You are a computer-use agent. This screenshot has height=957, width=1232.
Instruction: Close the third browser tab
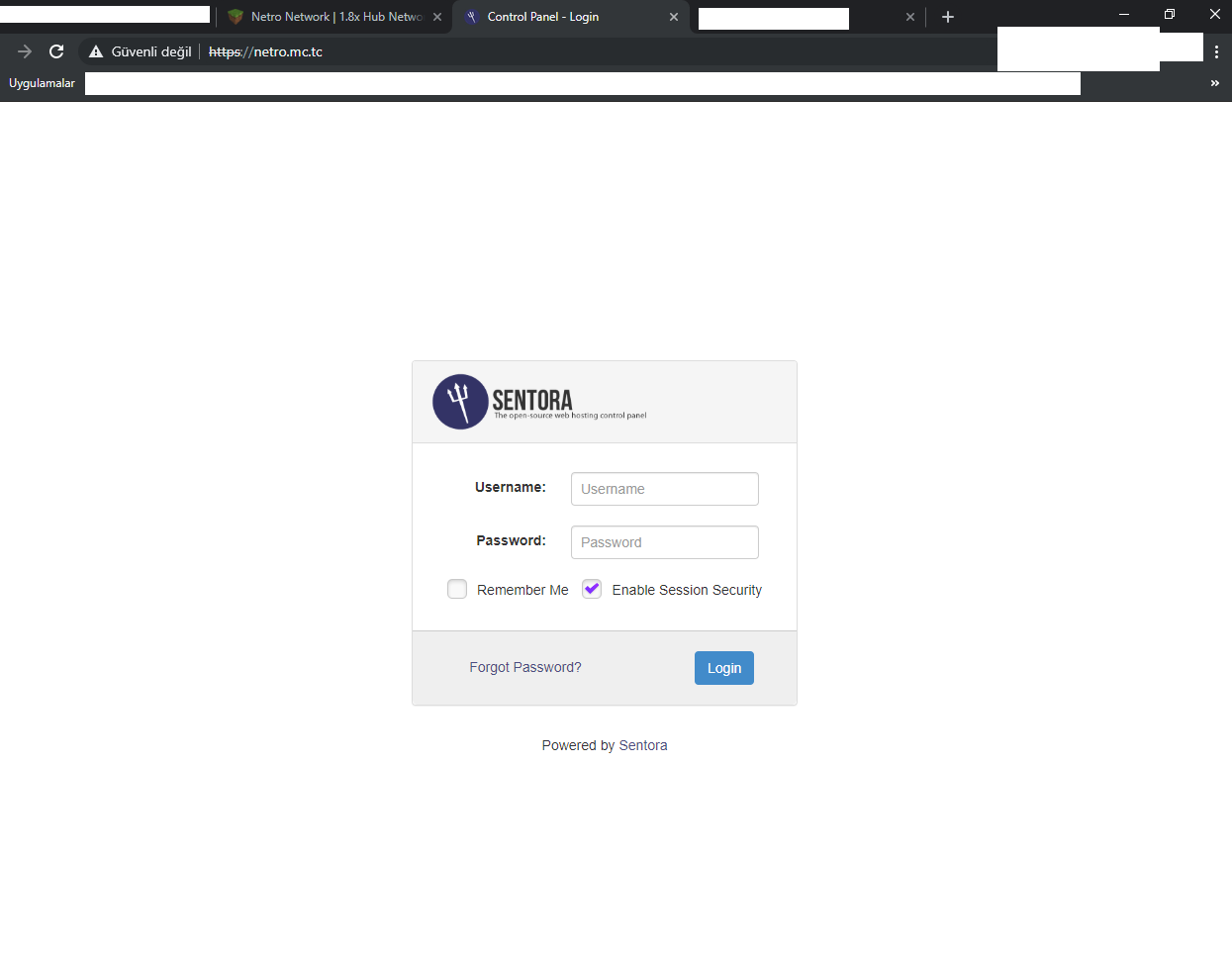pyautogui.click(x=910, y=17)
